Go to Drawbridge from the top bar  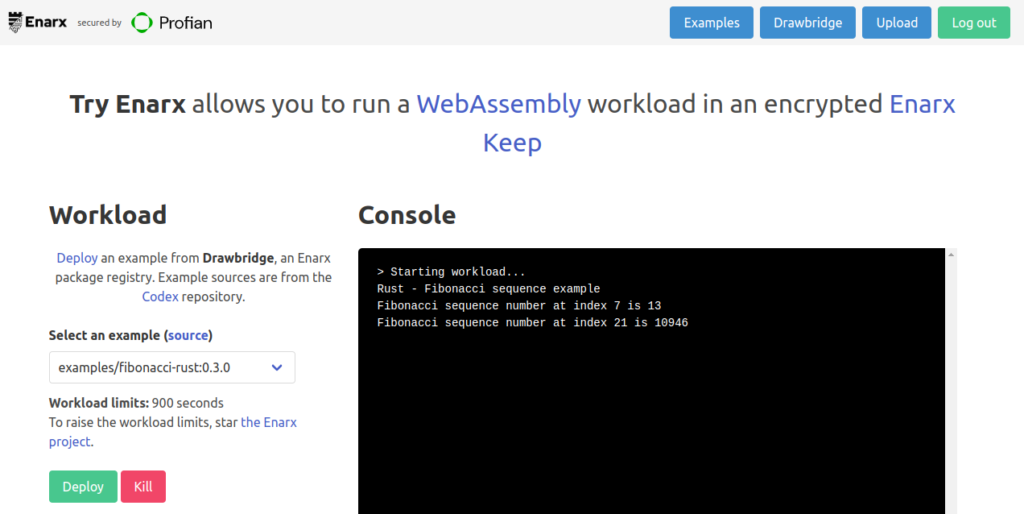tap(807, 23)
